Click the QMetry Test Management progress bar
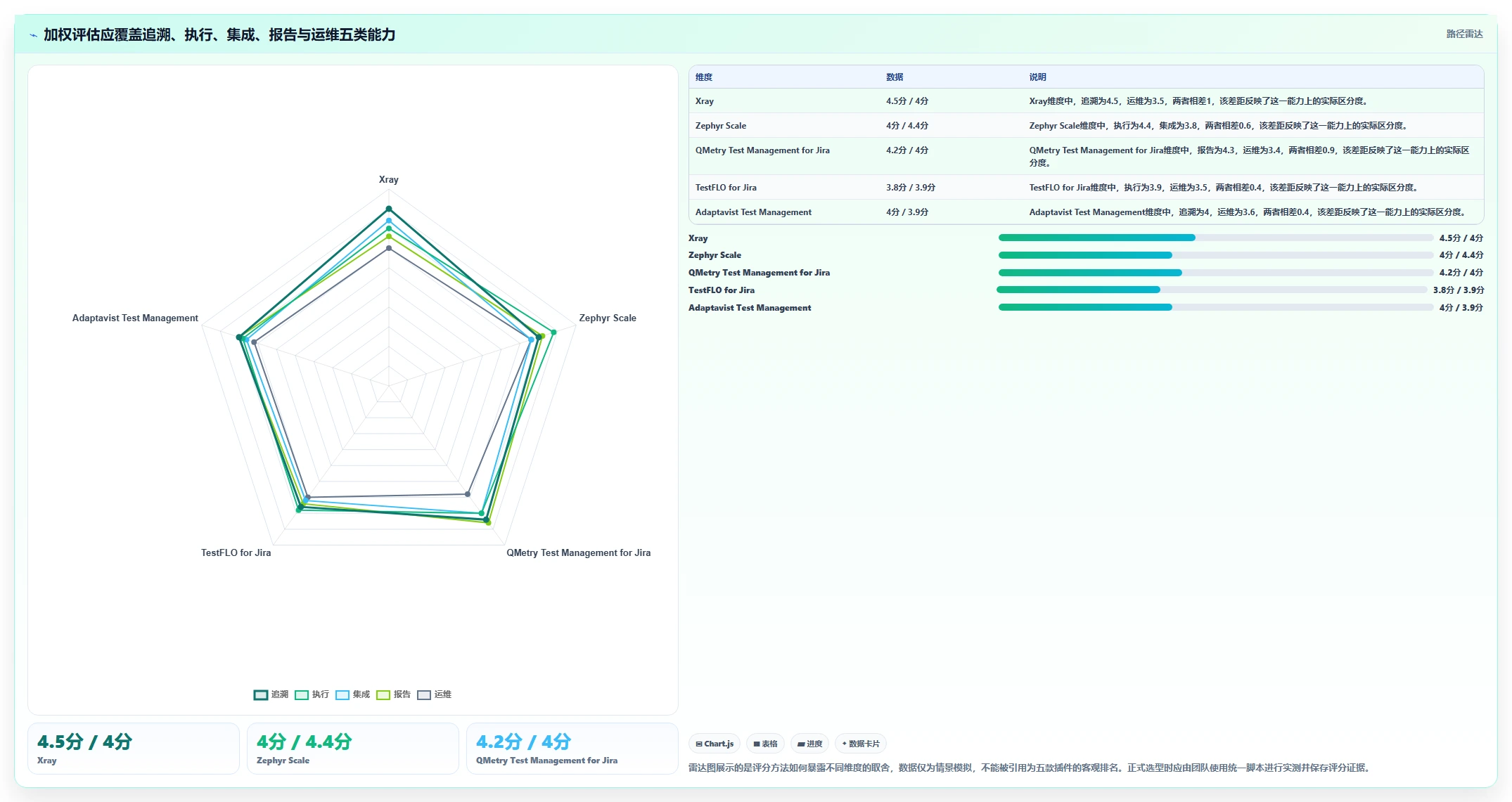1512x802 pixels. [1215, 273]
